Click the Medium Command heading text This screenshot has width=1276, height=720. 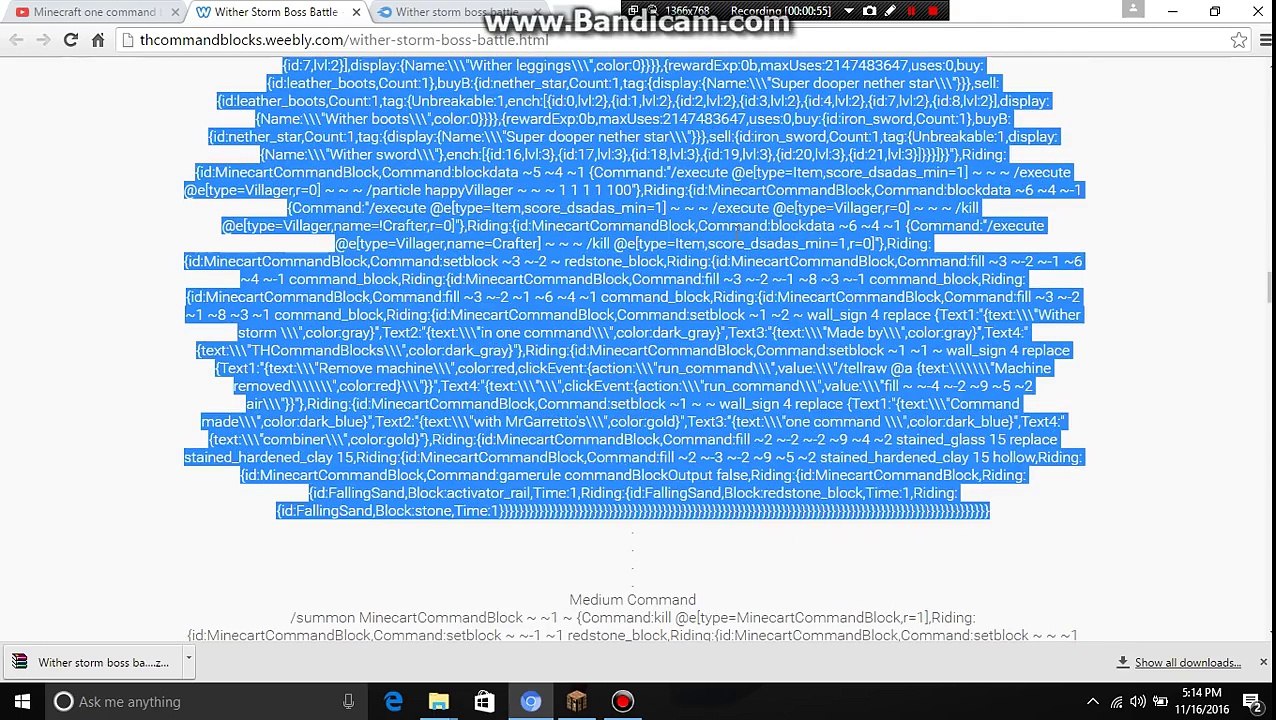point(632,600)
